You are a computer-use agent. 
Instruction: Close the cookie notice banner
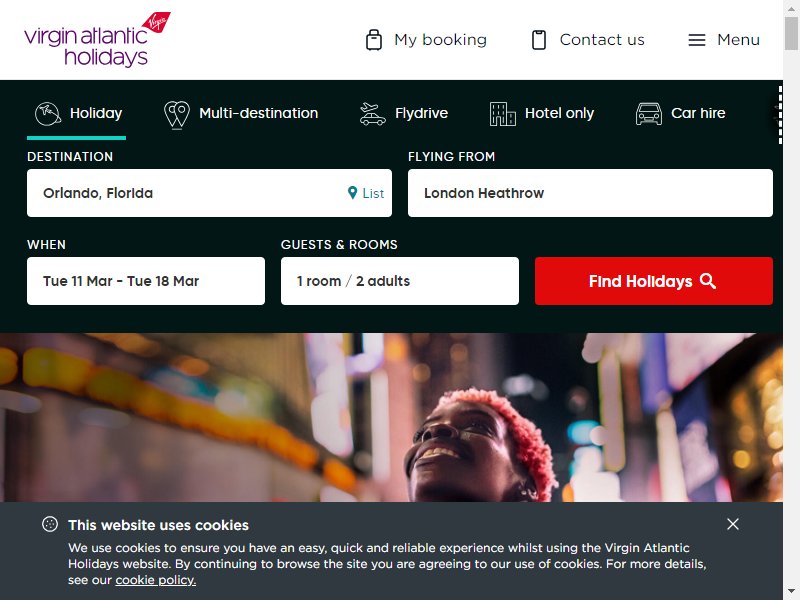pos(733,524)
